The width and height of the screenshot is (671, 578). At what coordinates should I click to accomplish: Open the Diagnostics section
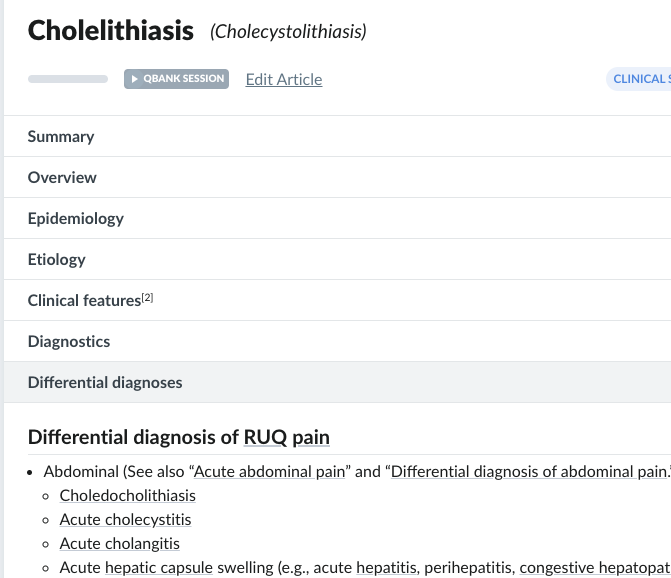click(x=69, y=341)
